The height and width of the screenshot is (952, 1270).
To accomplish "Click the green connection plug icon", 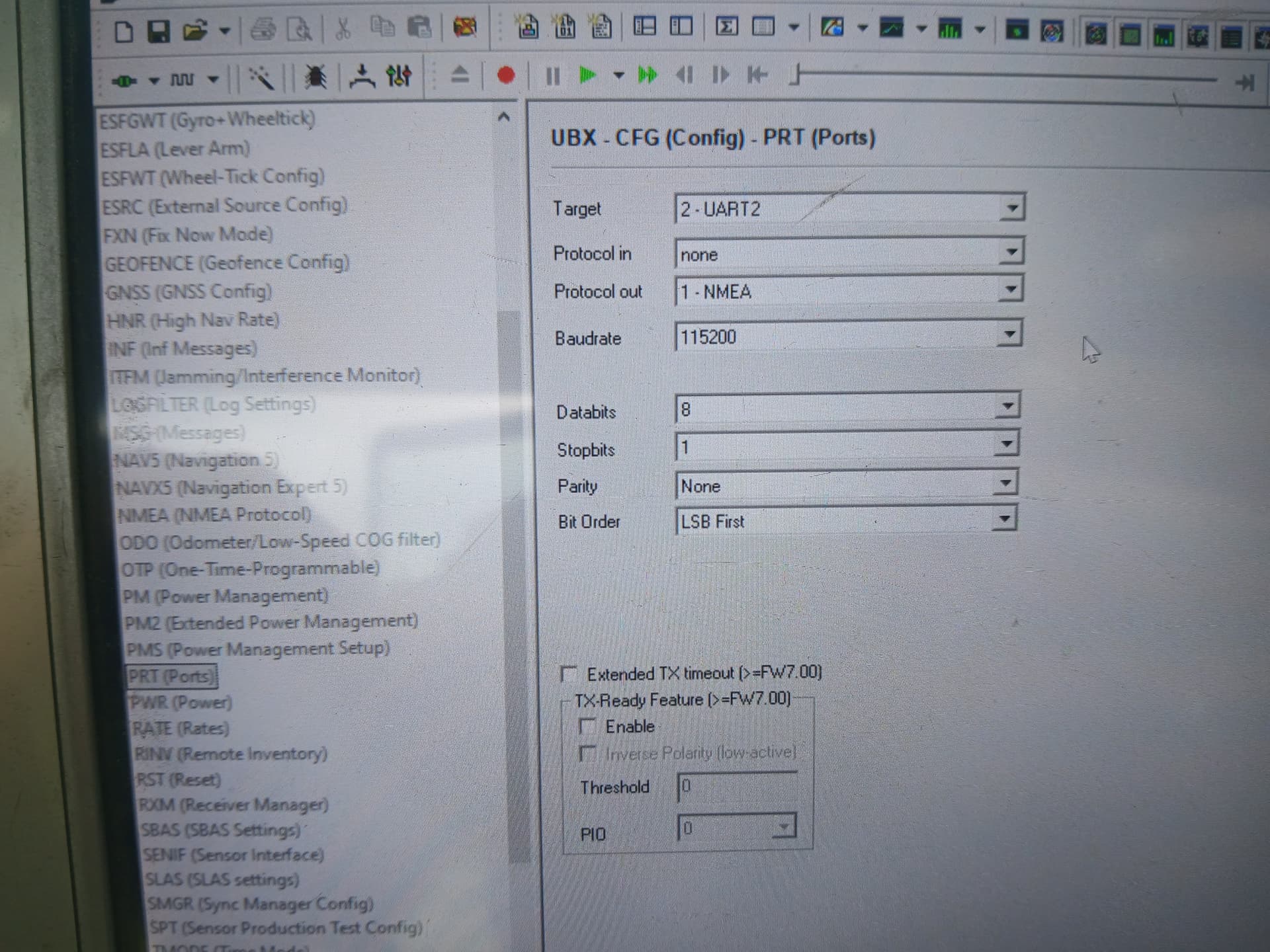I will 124,81.
